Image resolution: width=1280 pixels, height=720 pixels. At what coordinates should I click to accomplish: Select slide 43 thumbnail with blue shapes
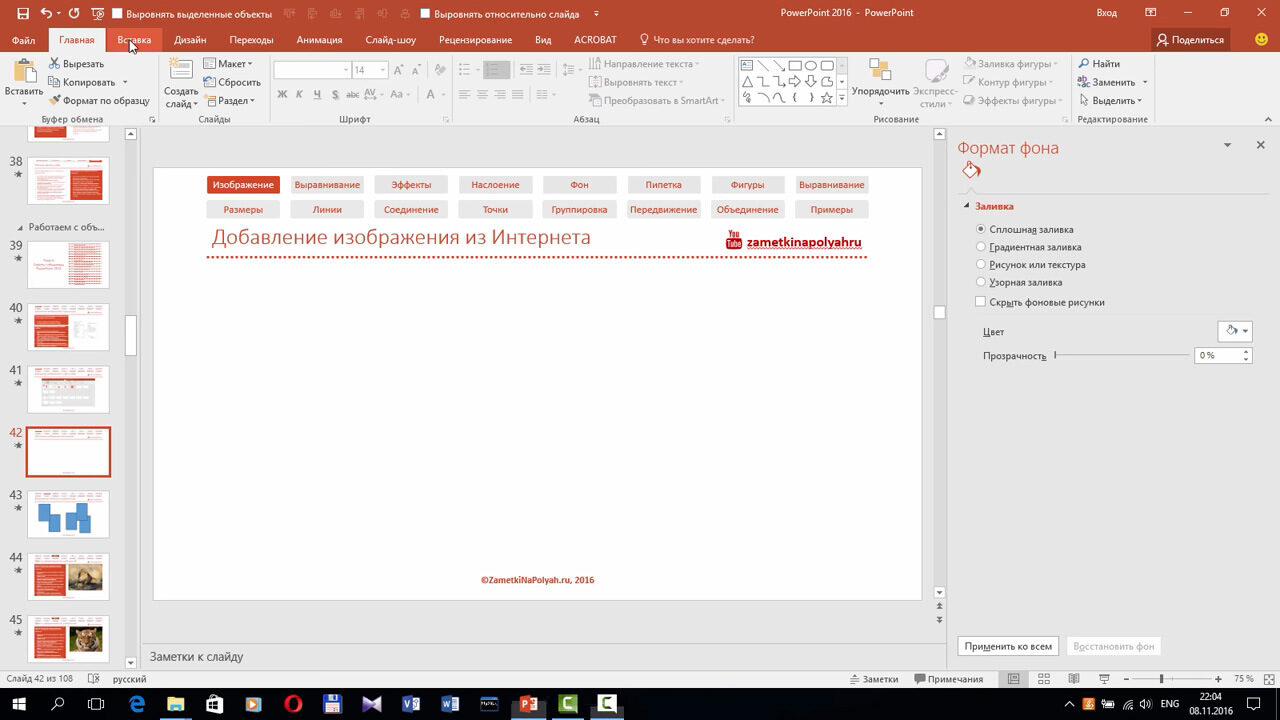[x=68, y=514]
